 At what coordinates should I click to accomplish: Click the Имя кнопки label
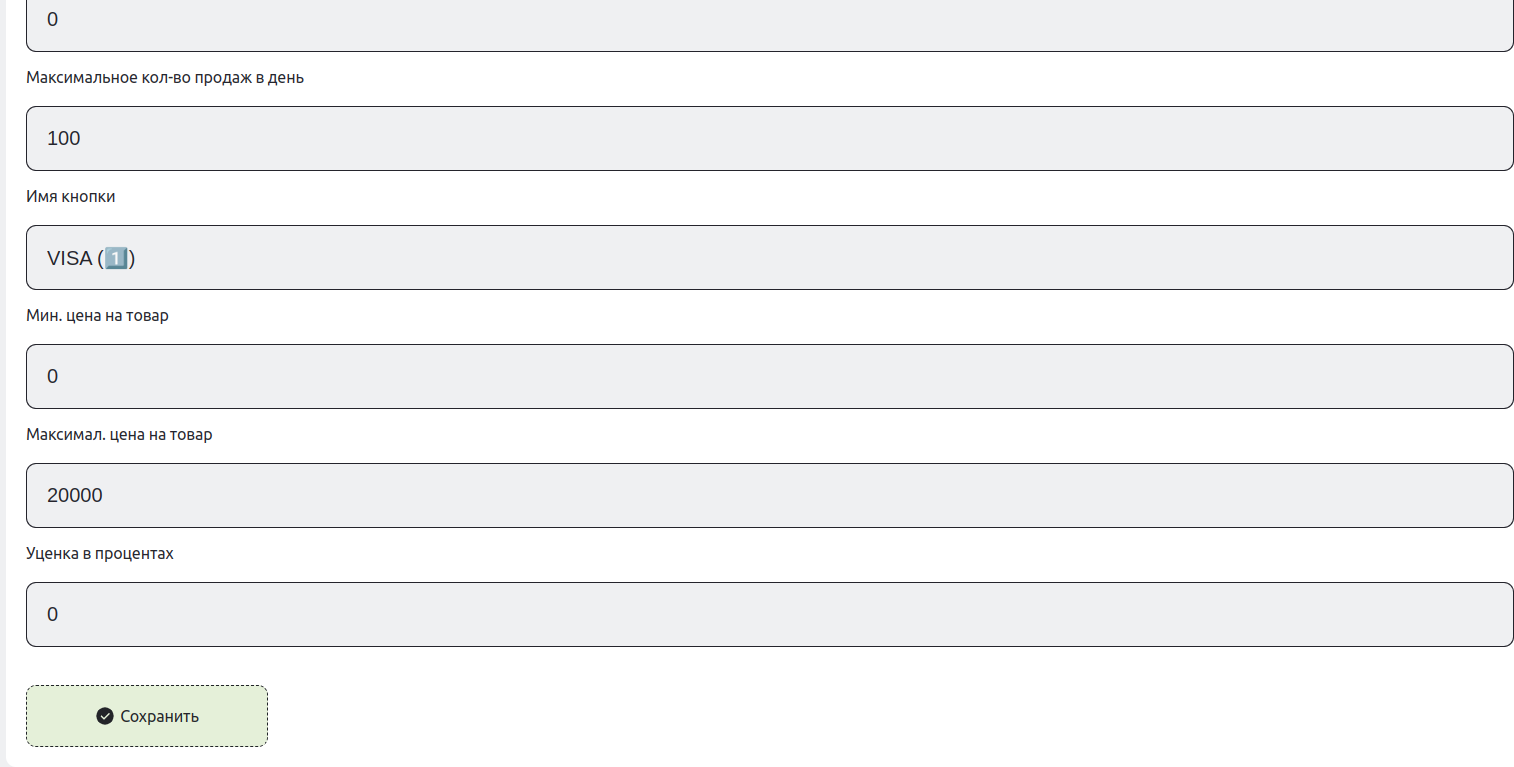coord(70,197)
